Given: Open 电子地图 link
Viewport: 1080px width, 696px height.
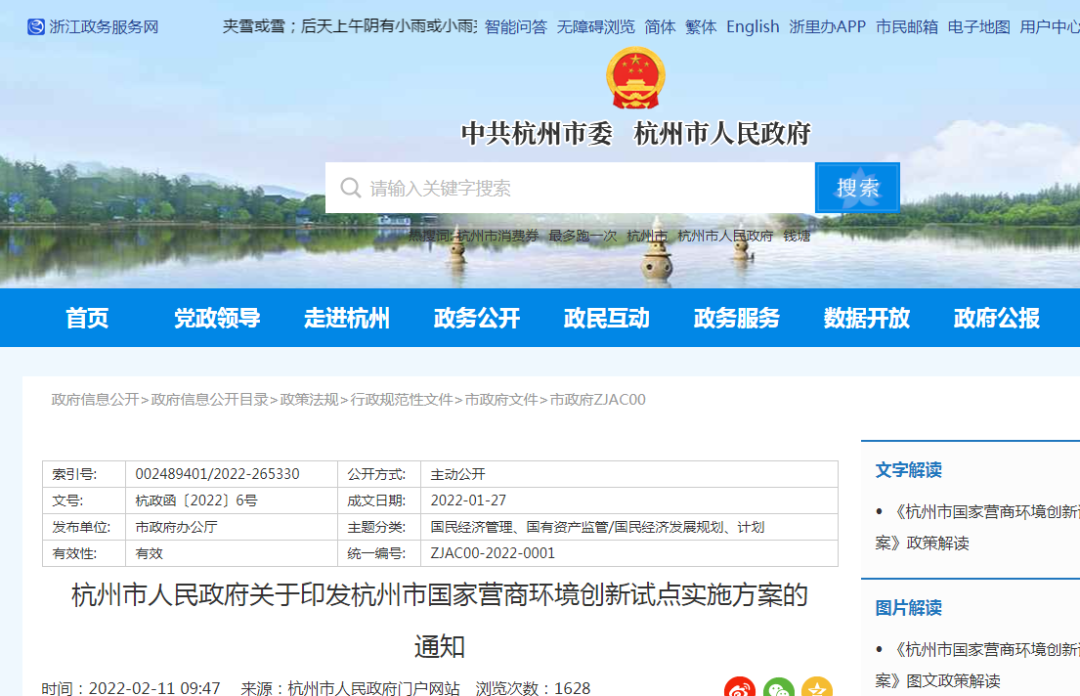Looking at the screenshot, I should (x=979, y=27).
